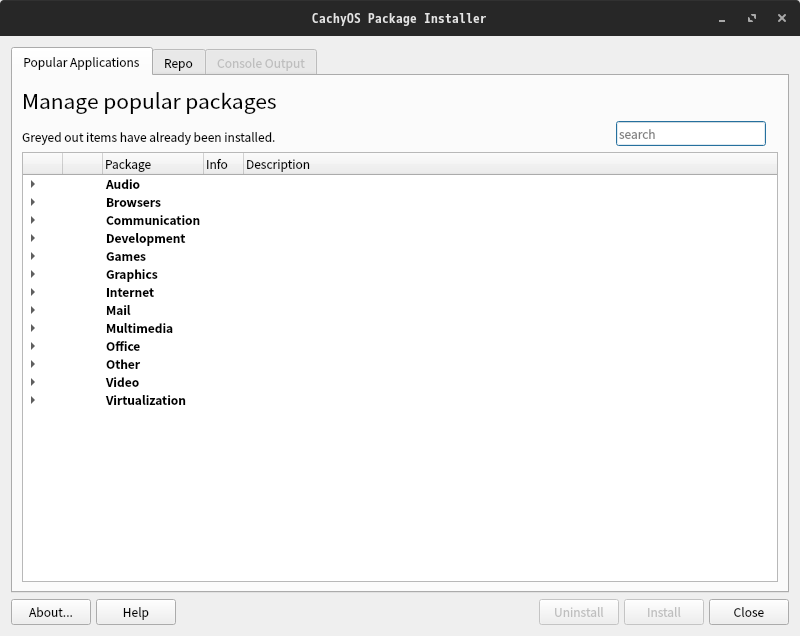Select the Virtualization row label
The image size is (800, 636).
(x=145, y=400)
